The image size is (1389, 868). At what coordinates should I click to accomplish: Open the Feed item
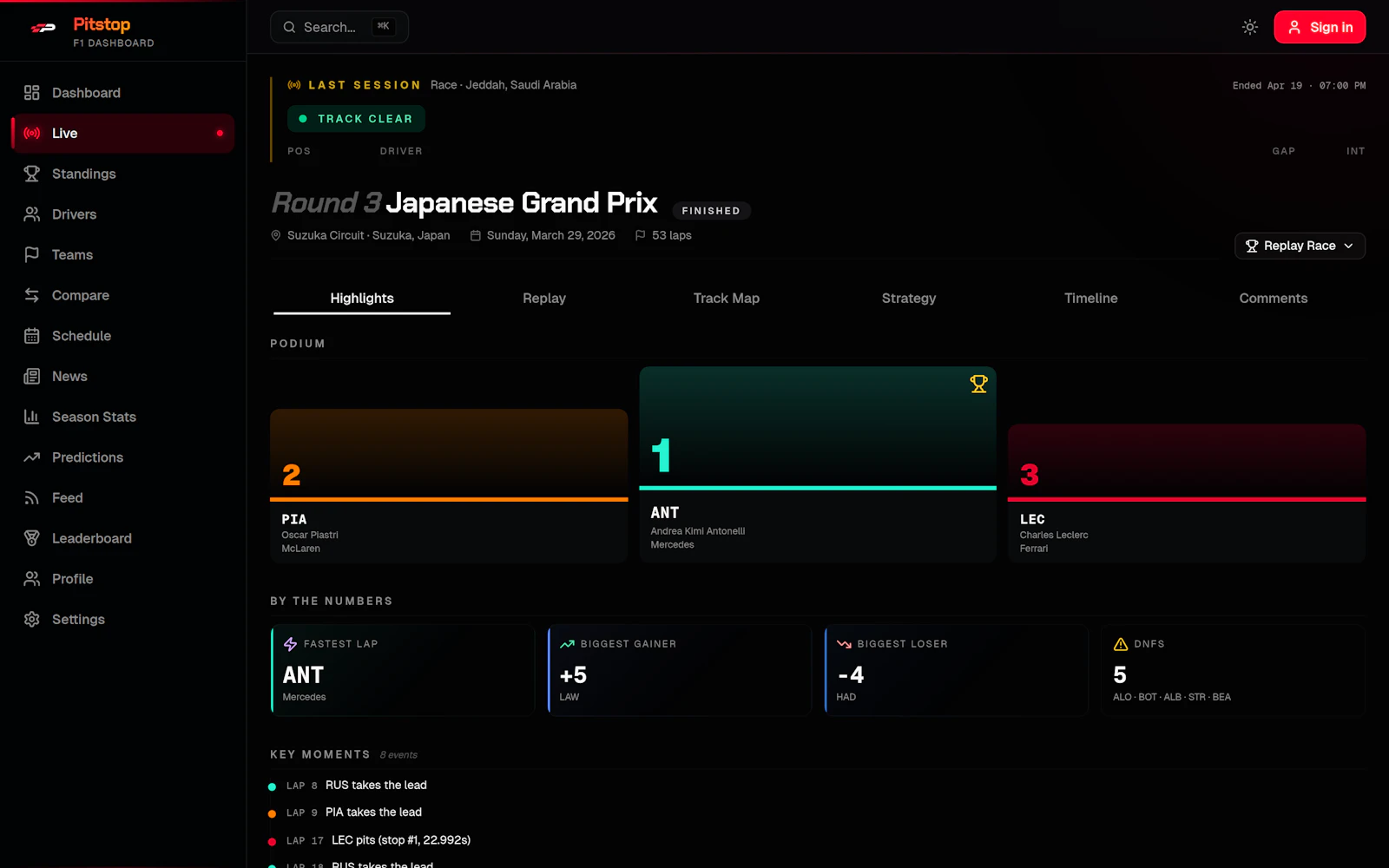point(122,497)
